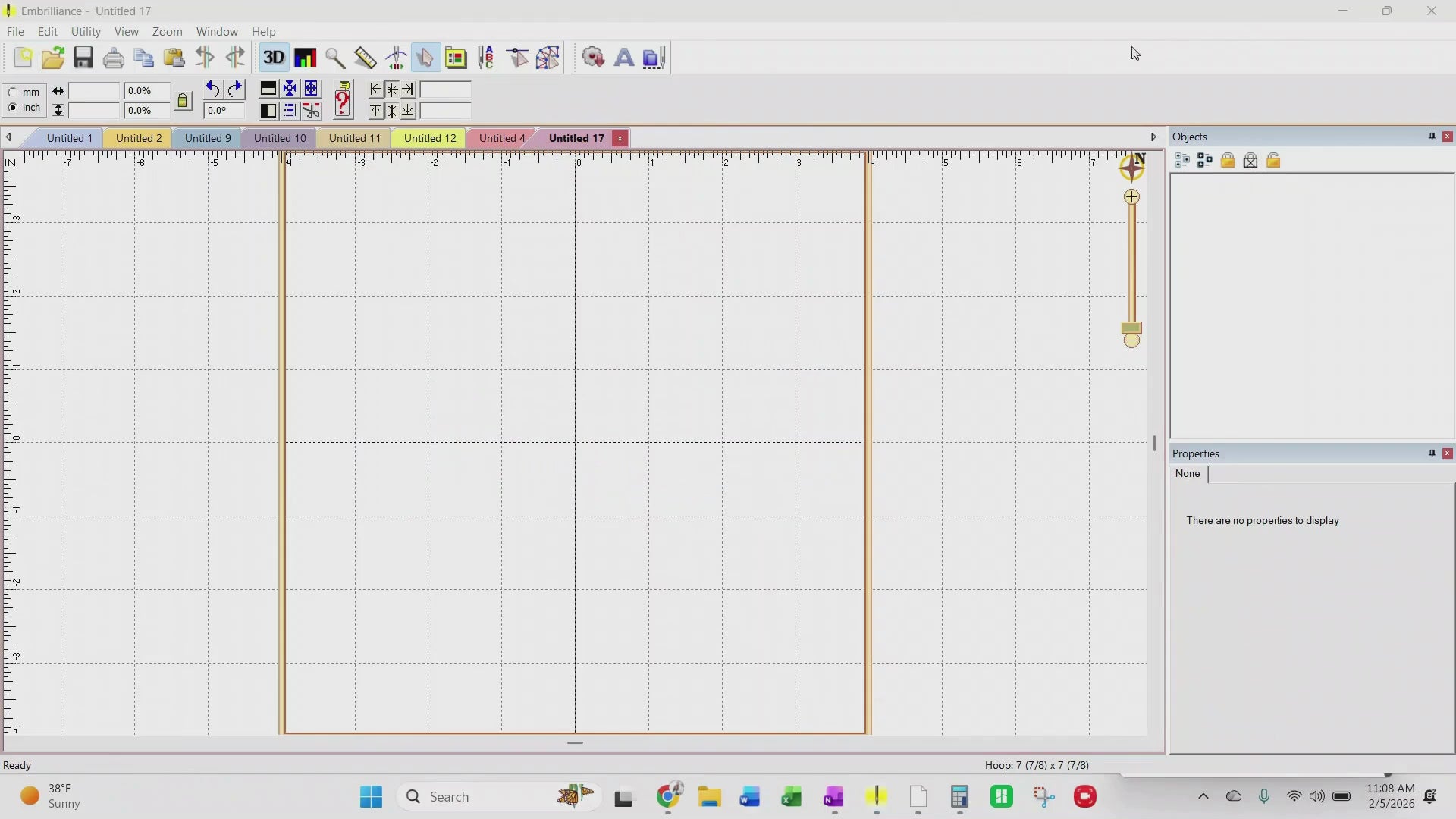Align selection to the left edge
The image size is (1456, 819).
tap(376, 89)
